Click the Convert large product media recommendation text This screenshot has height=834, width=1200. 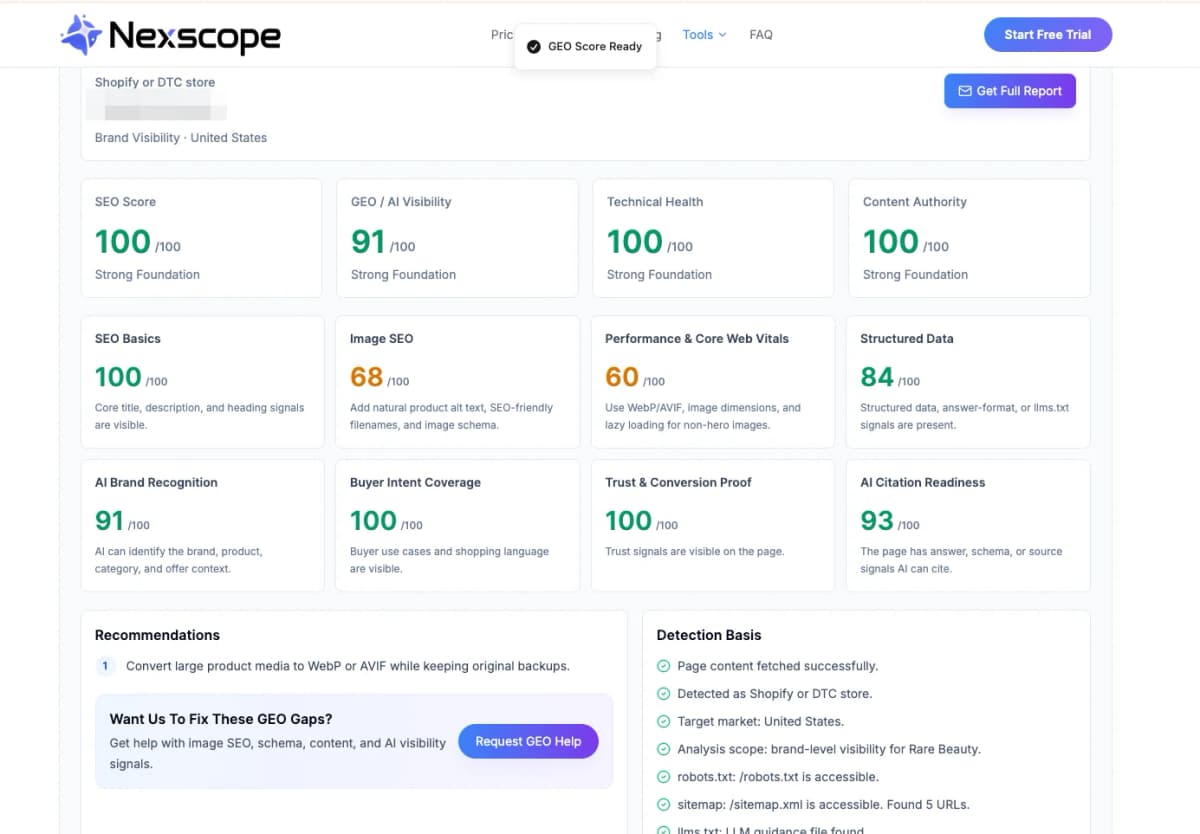click(x=348, y=666)
